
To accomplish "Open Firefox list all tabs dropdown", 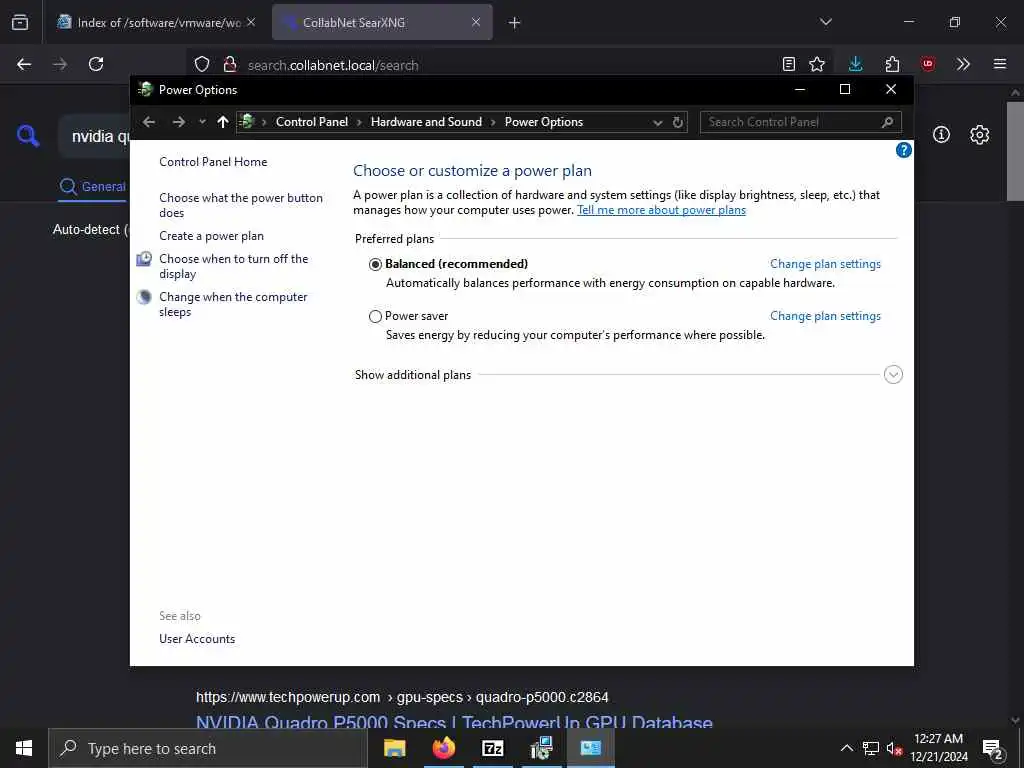I will pyautogui.click(x=825, y=22).
